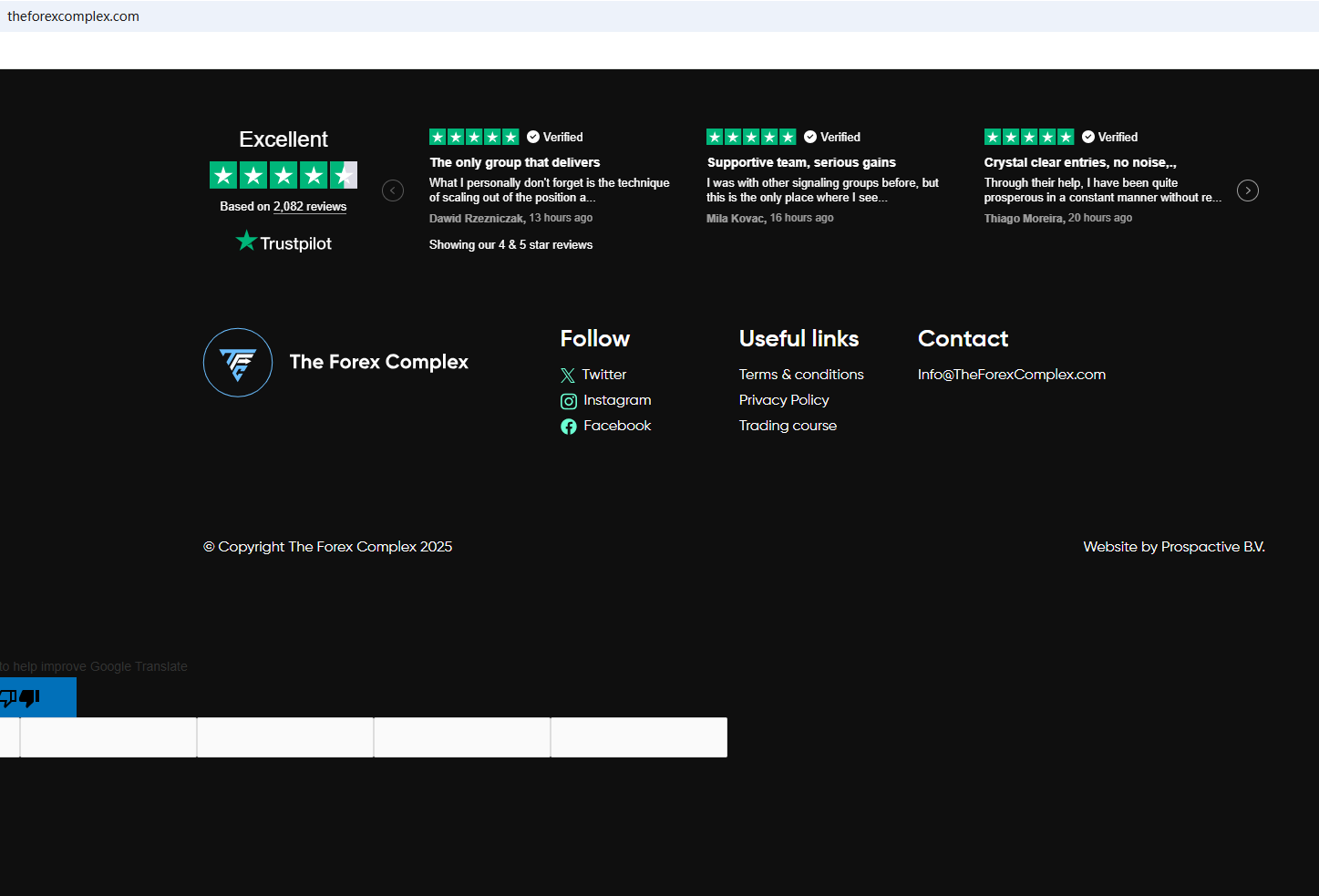Click the five-star rating on Mila Kovac's review

coord(751,137)
